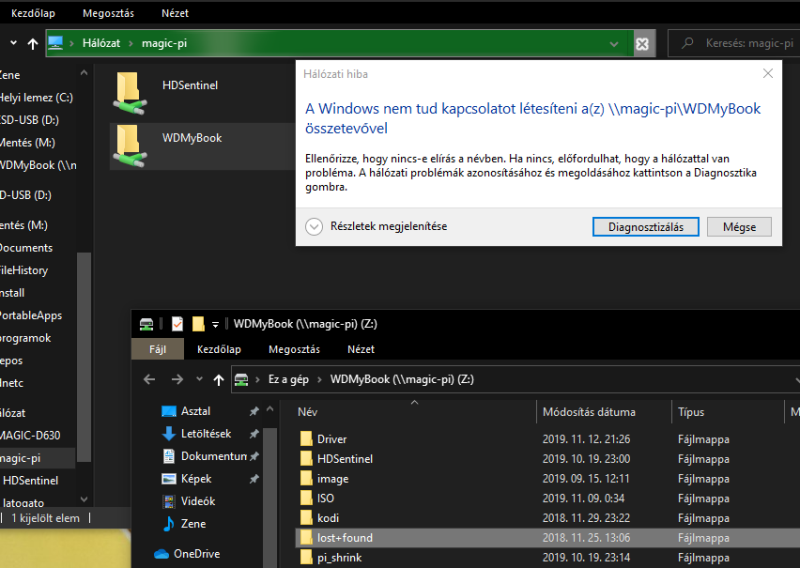
Task: Click Hálózat in the breadcrumb path
Action: 101,43
